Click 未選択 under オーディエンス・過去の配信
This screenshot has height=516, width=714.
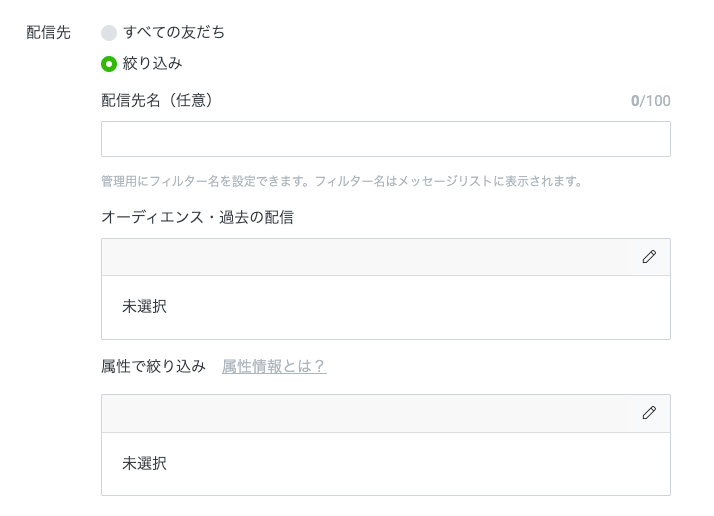(144, 307)
